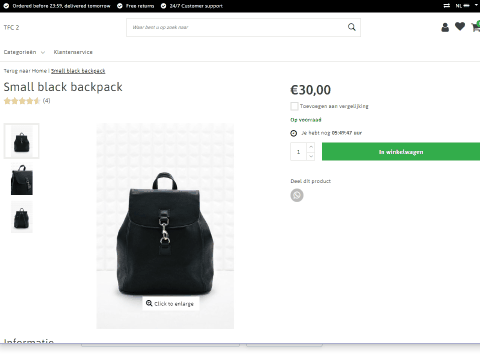Click the compare arrows icon in top bar

coord(447,6)
